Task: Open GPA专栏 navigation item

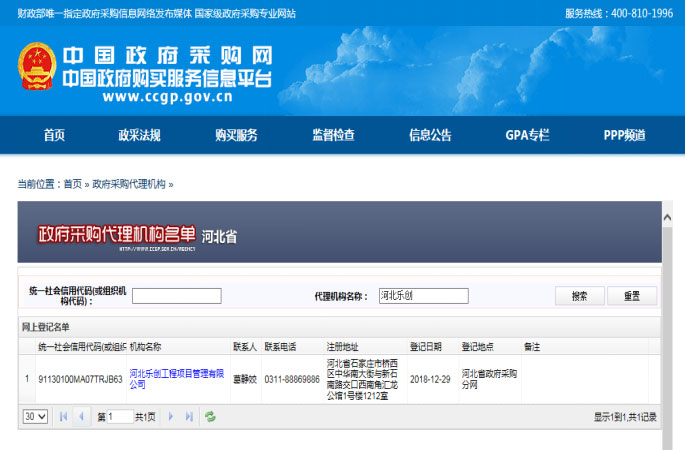Action: click(527, 136)
